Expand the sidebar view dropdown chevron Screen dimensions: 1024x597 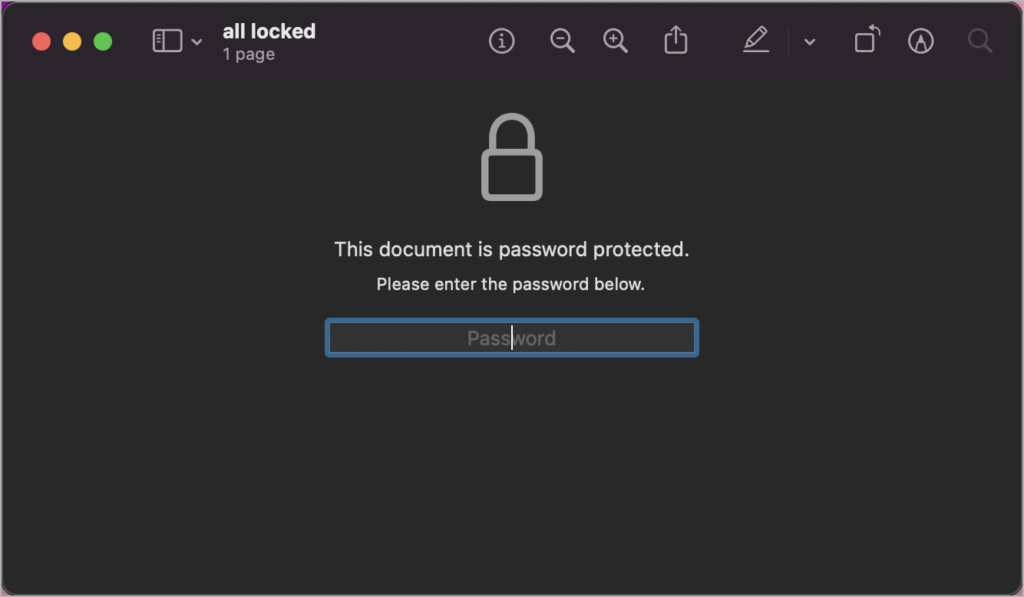pos(197,42)
